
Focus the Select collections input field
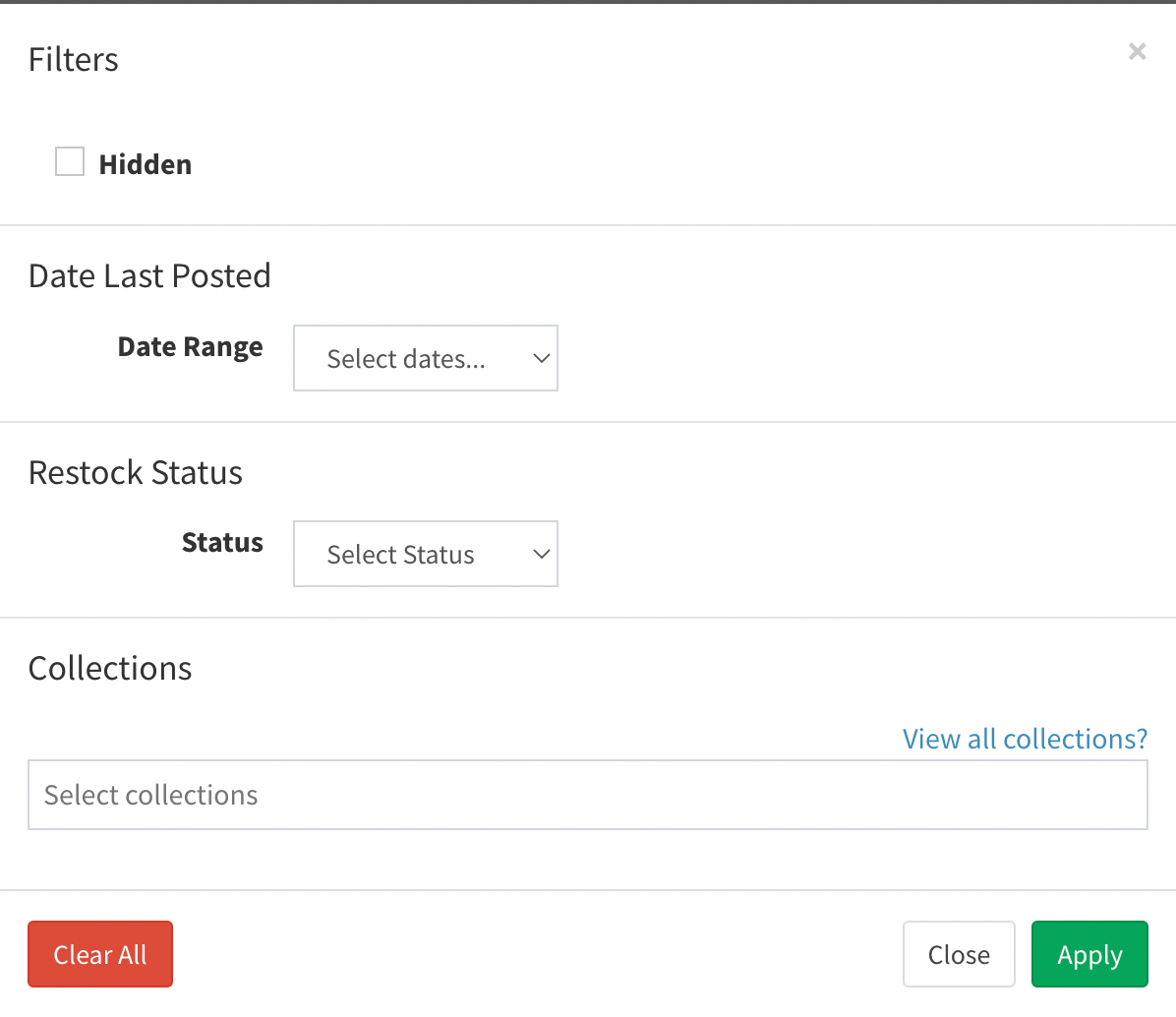pos(588,795)
